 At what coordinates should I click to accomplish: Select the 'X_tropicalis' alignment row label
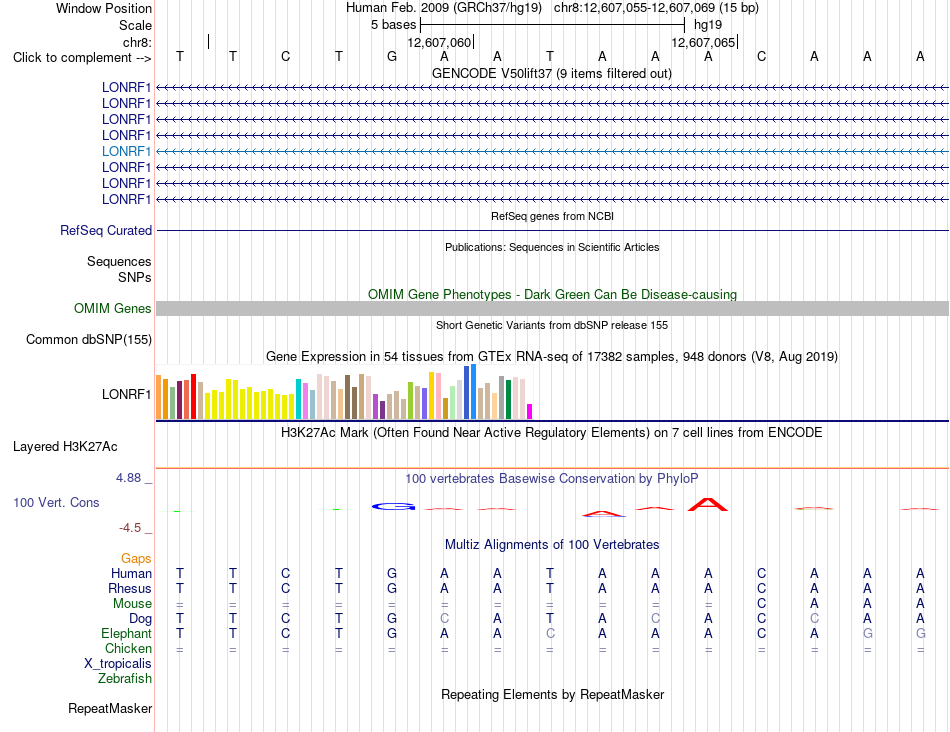click(x=118, y=664)
